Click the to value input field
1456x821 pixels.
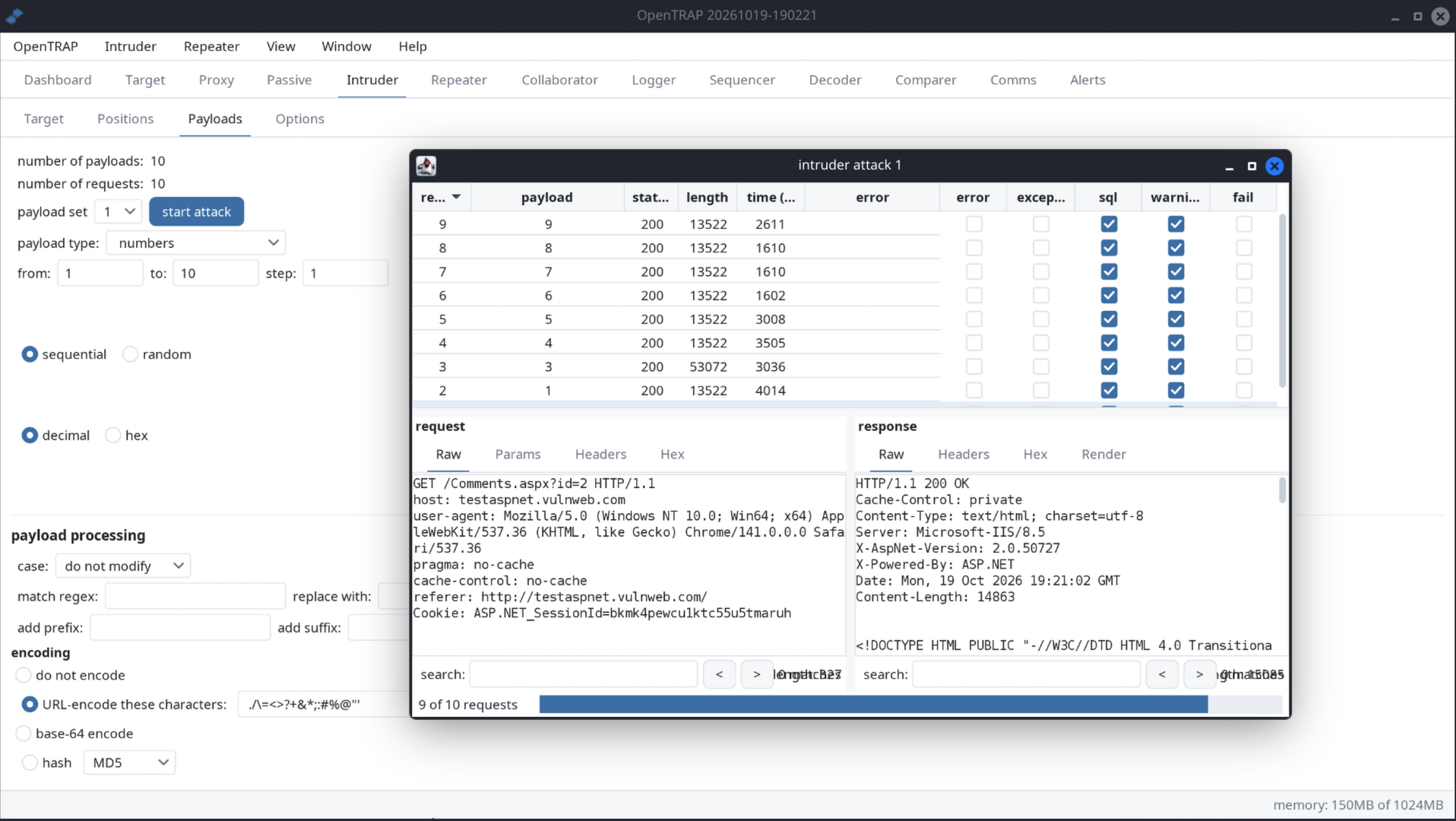pyautogui.click(x=215, y=273)
